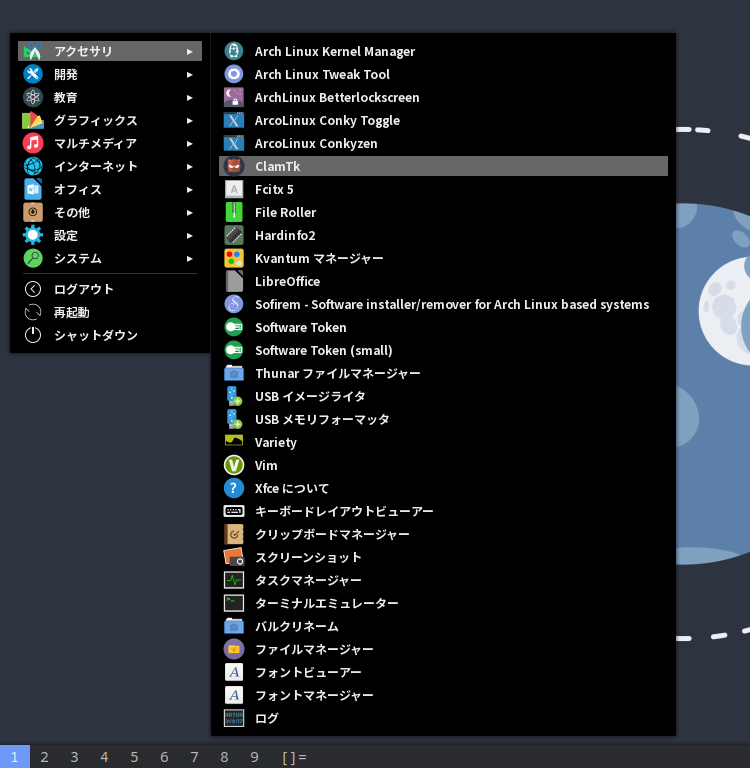Select the オフィス menu category
Viewport: 750px width, 768px height.
pos(78,189)
